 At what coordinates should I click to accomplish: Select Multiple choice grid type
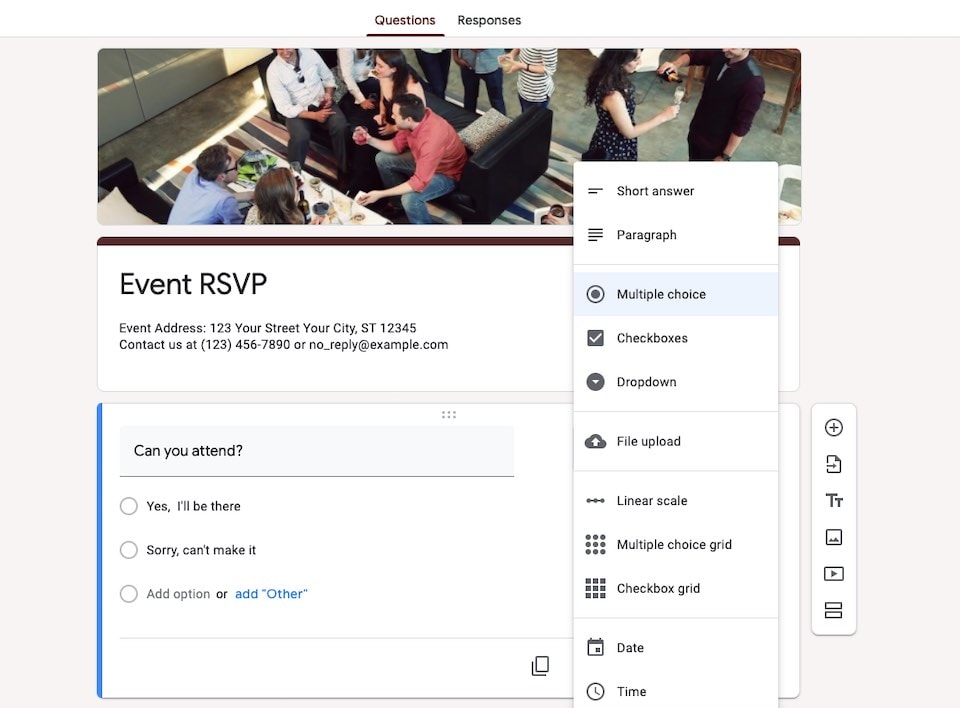(676, 544)
